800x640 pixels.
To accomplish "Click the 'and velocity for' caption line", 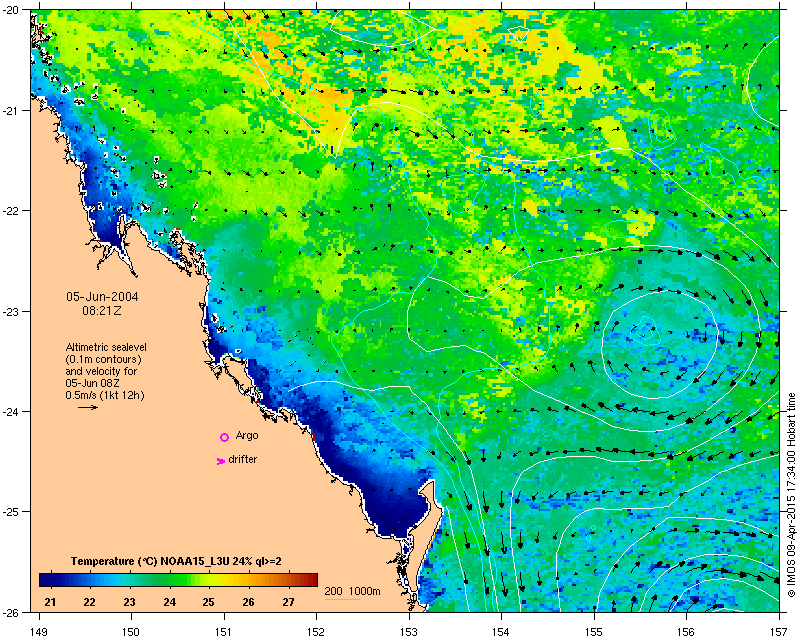I will pyautogui.click(x=101, y=371).
